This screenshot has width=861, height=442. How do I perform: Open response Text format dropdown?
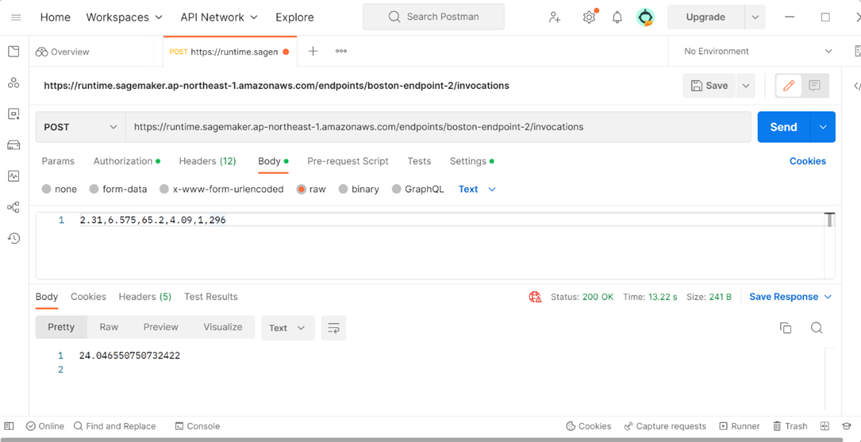(288, 328)
